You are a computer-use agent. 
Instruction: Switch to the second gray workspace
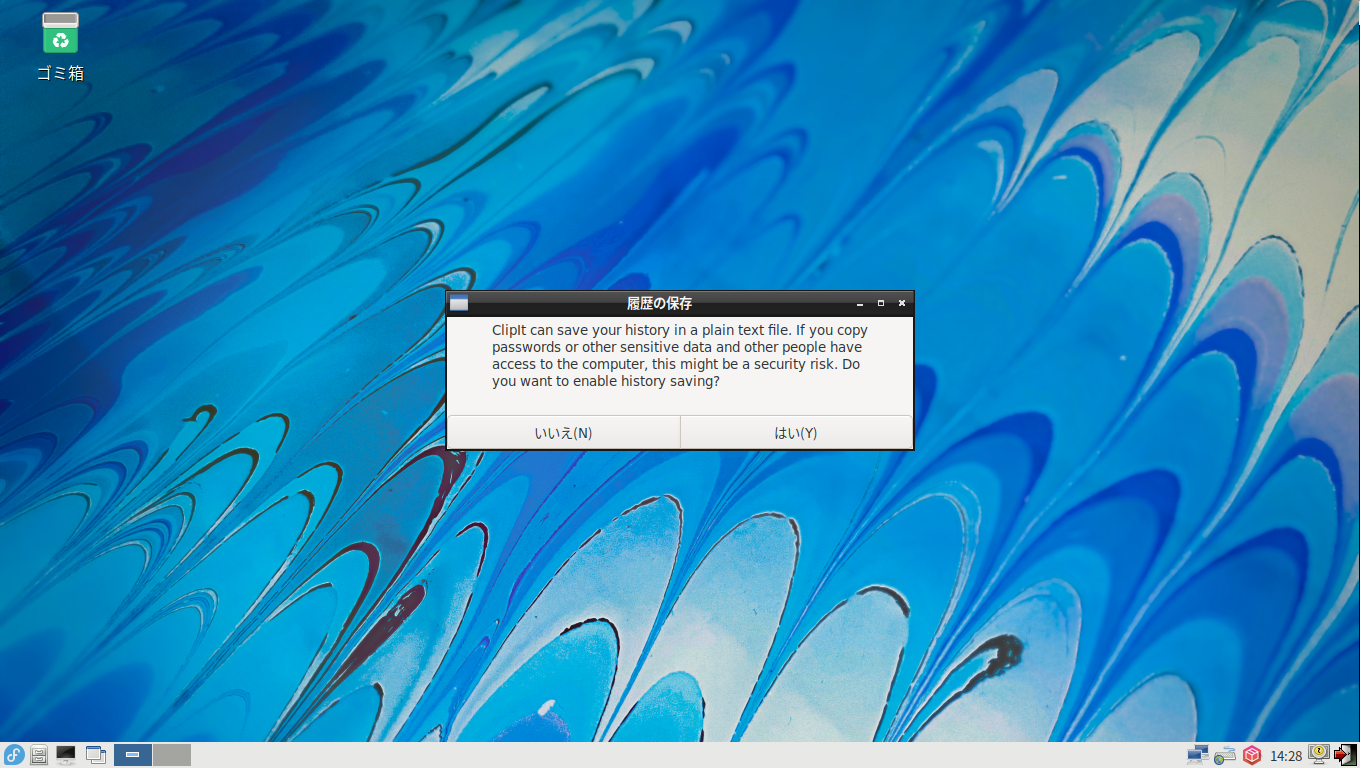[x=172, y=755]
